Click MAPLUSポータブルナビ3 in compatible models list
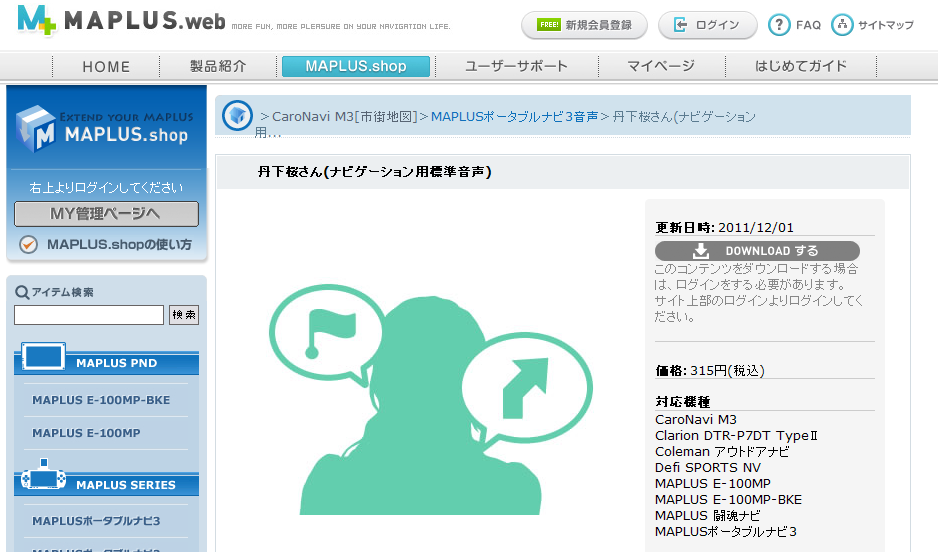The image size is (938, 552). point(726,532)
